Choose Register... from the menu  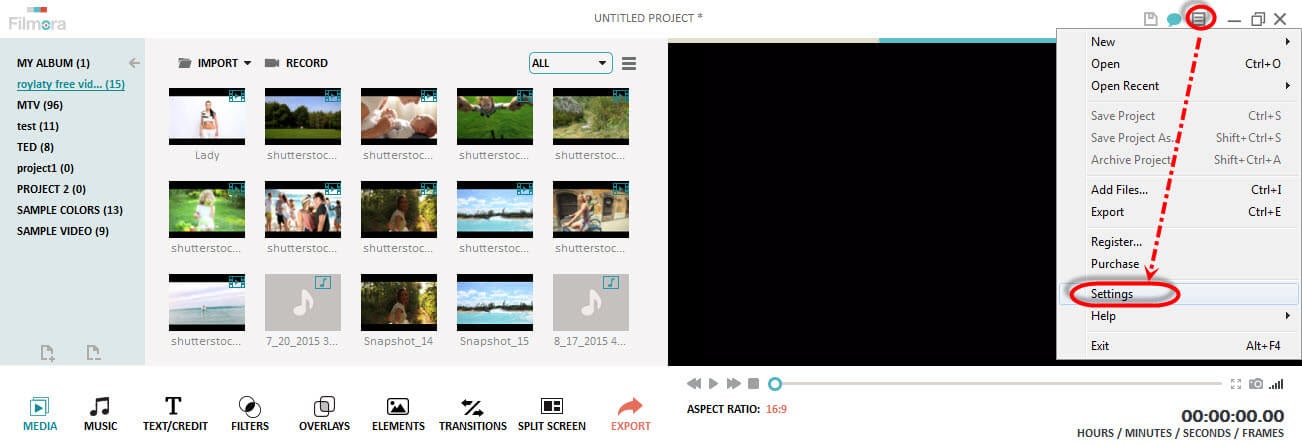tap(1177, 242)
